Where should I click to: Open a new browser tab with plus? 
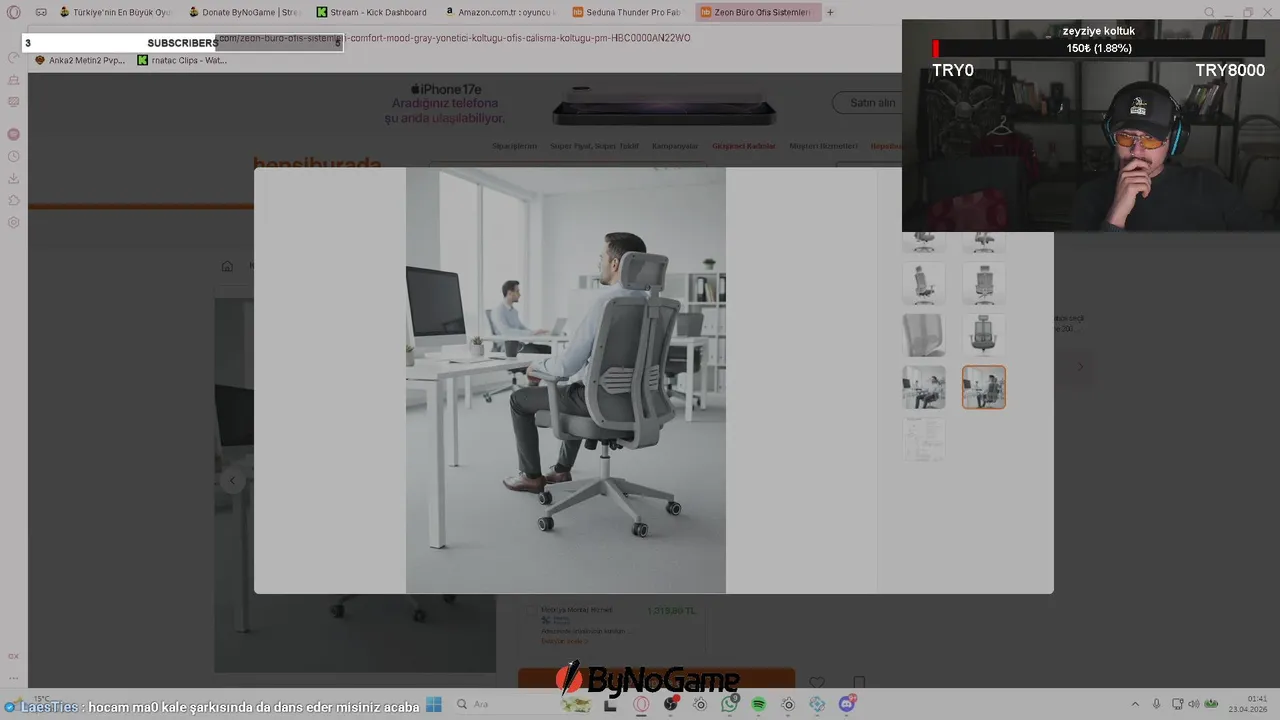pyautogui.click(x=830, y=12)
